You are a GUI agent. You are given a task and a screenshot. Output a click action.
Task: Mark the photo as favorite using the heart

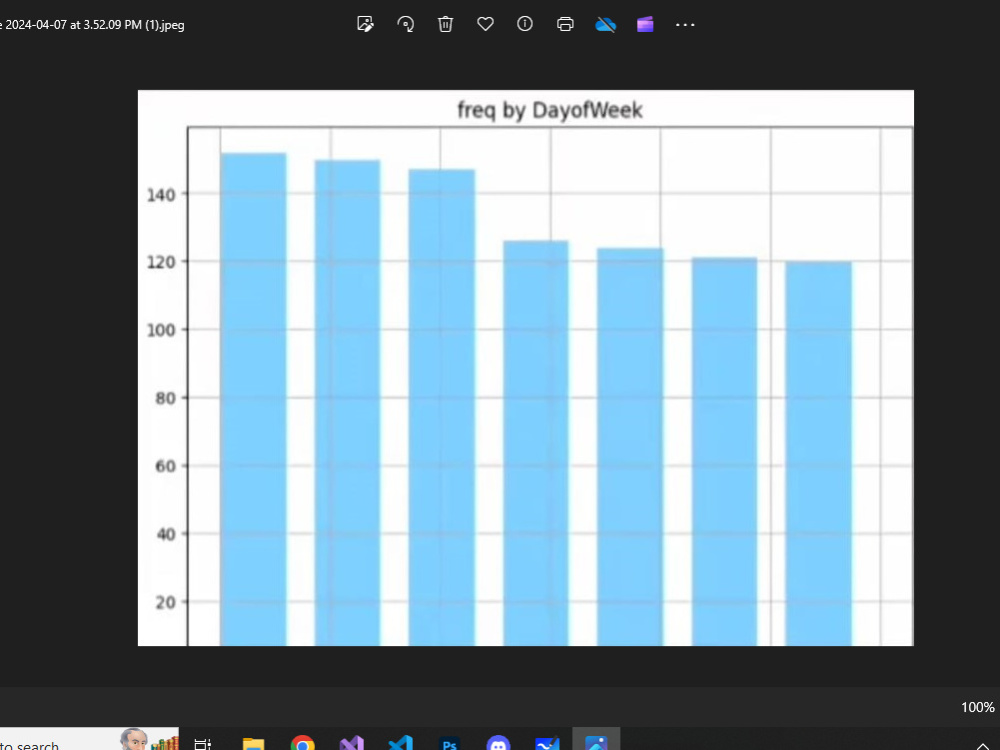(x=485, y=24)
